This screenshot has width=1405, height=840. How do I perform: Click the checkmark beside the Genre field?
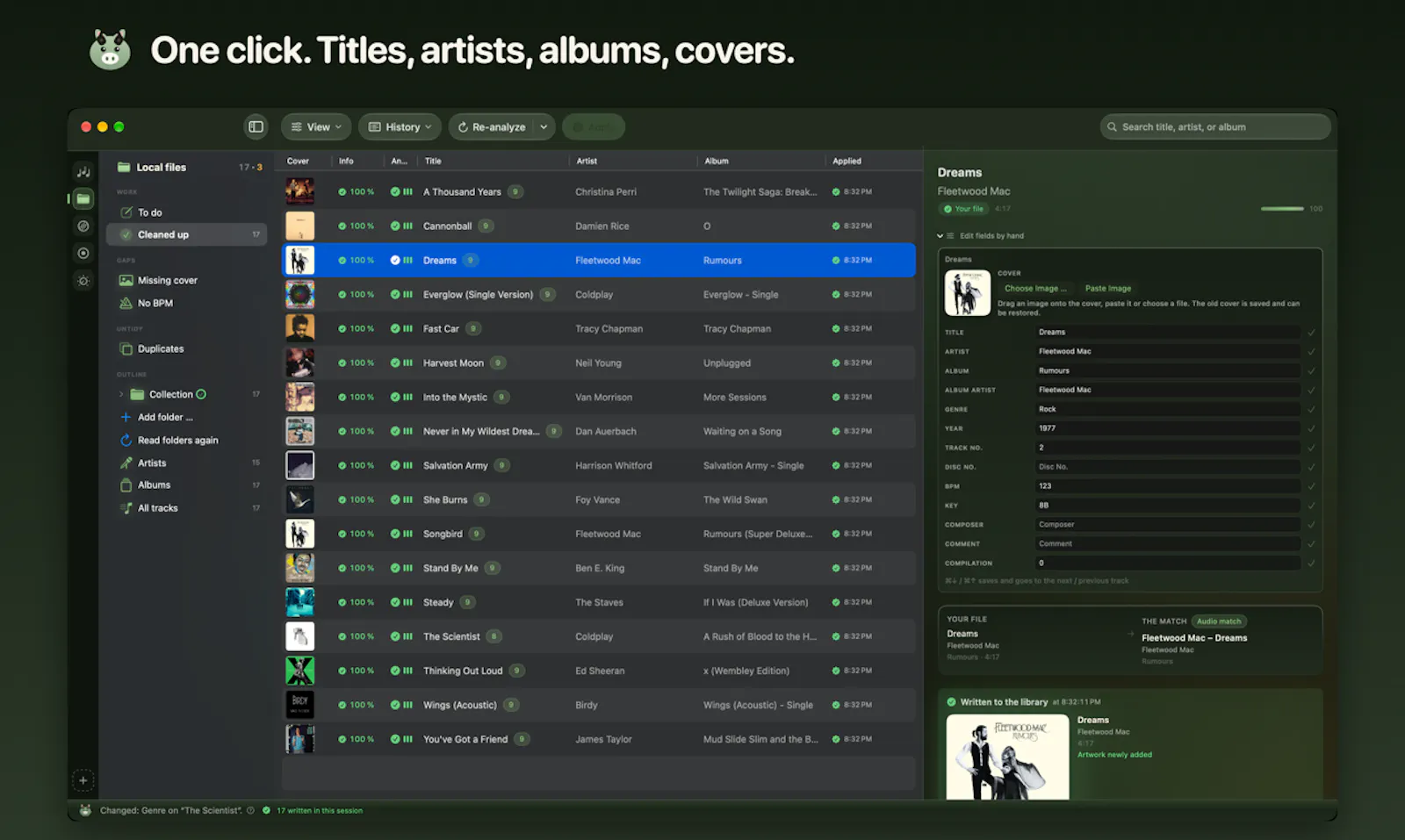[1311, 409]
